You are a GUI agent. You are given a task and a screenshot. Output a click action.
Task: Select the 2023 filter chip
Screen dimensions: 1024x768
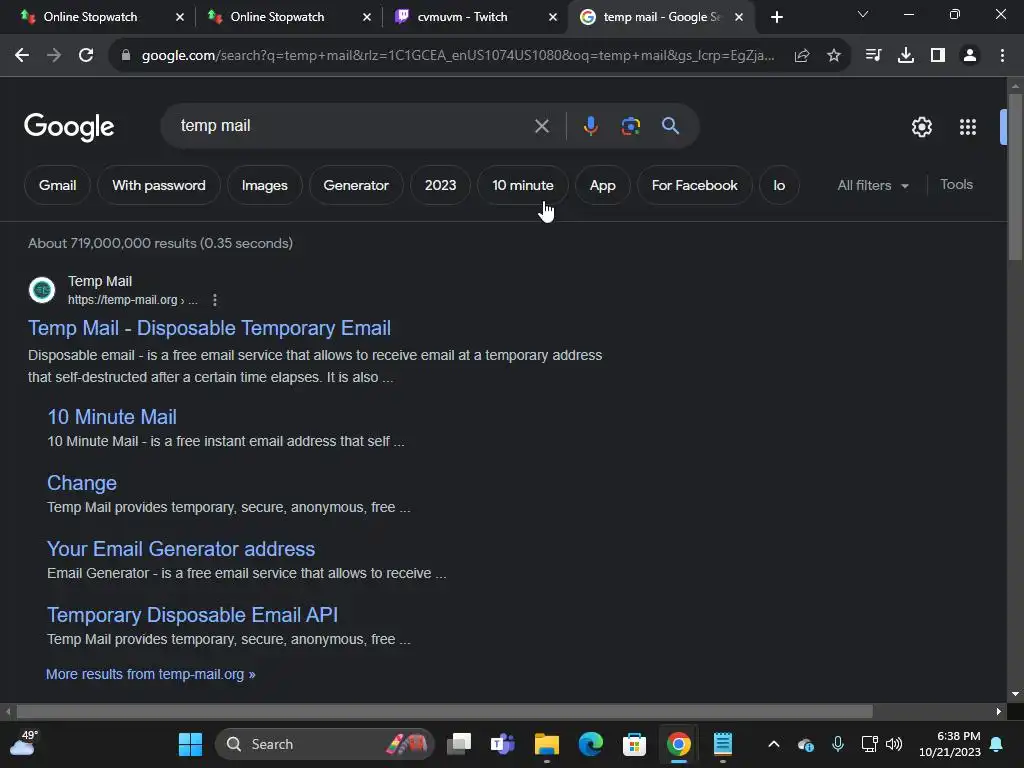[440, 185]
